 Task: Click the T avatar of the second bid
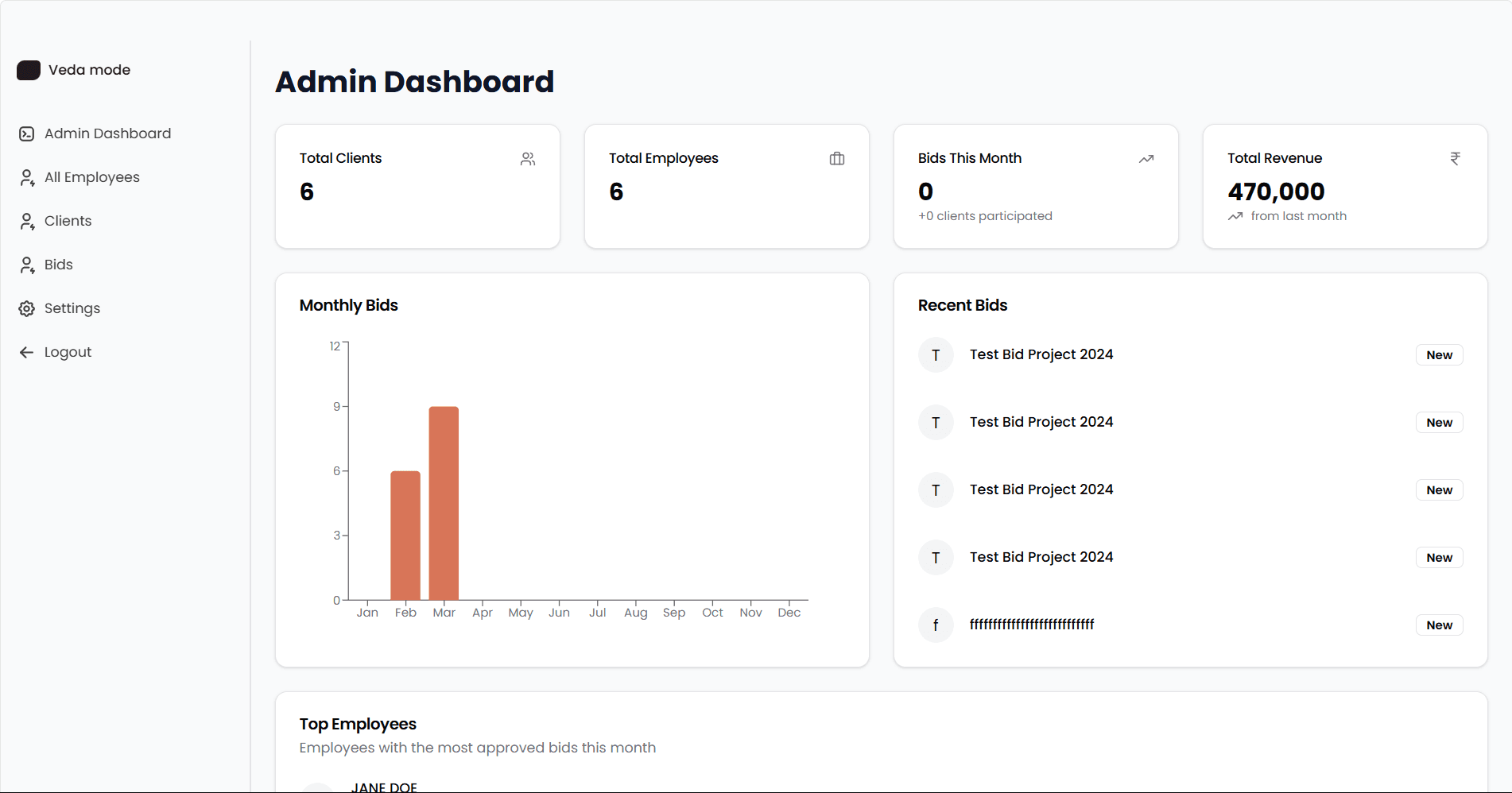click(x=936, y=423)
